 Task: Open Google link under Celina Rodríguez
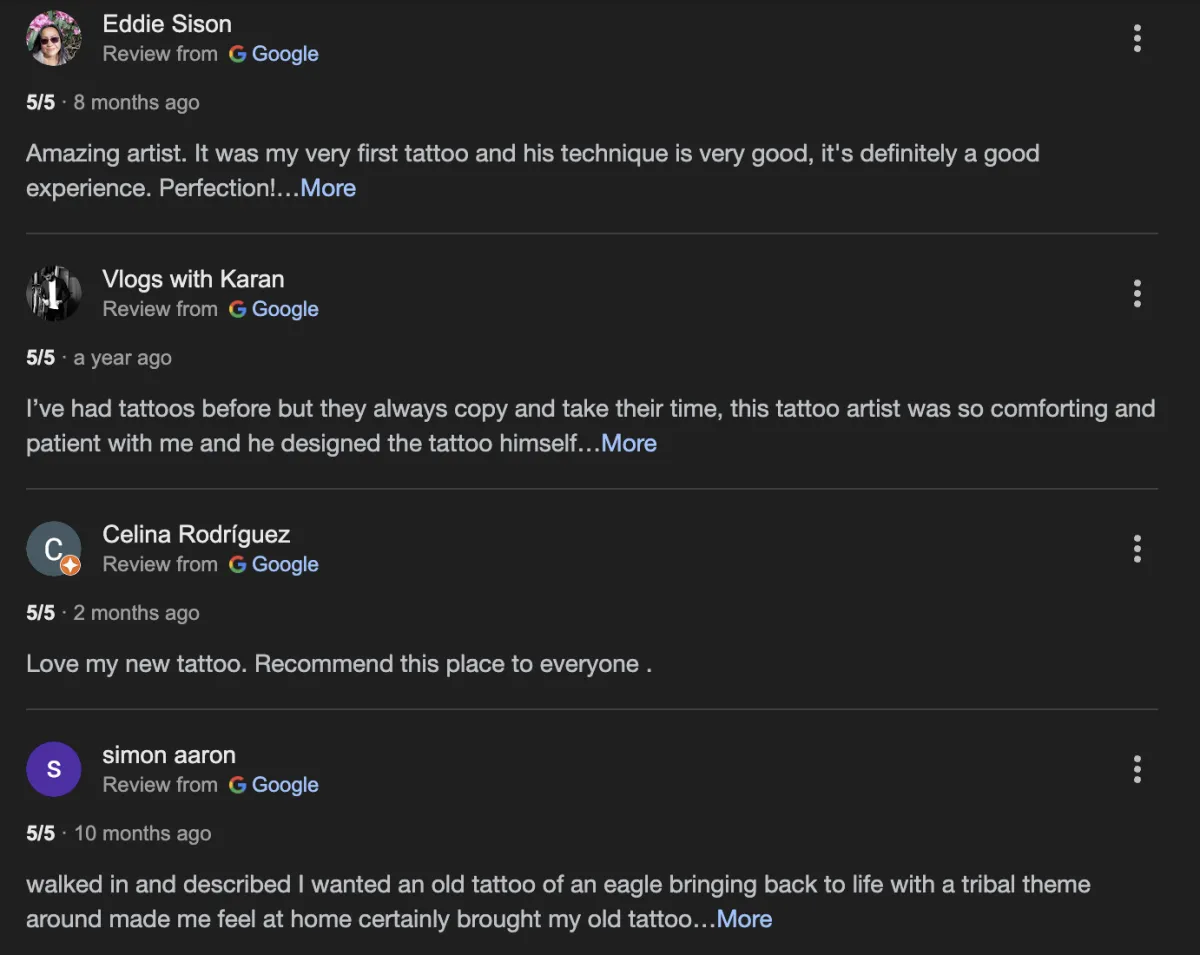(284, 564)
